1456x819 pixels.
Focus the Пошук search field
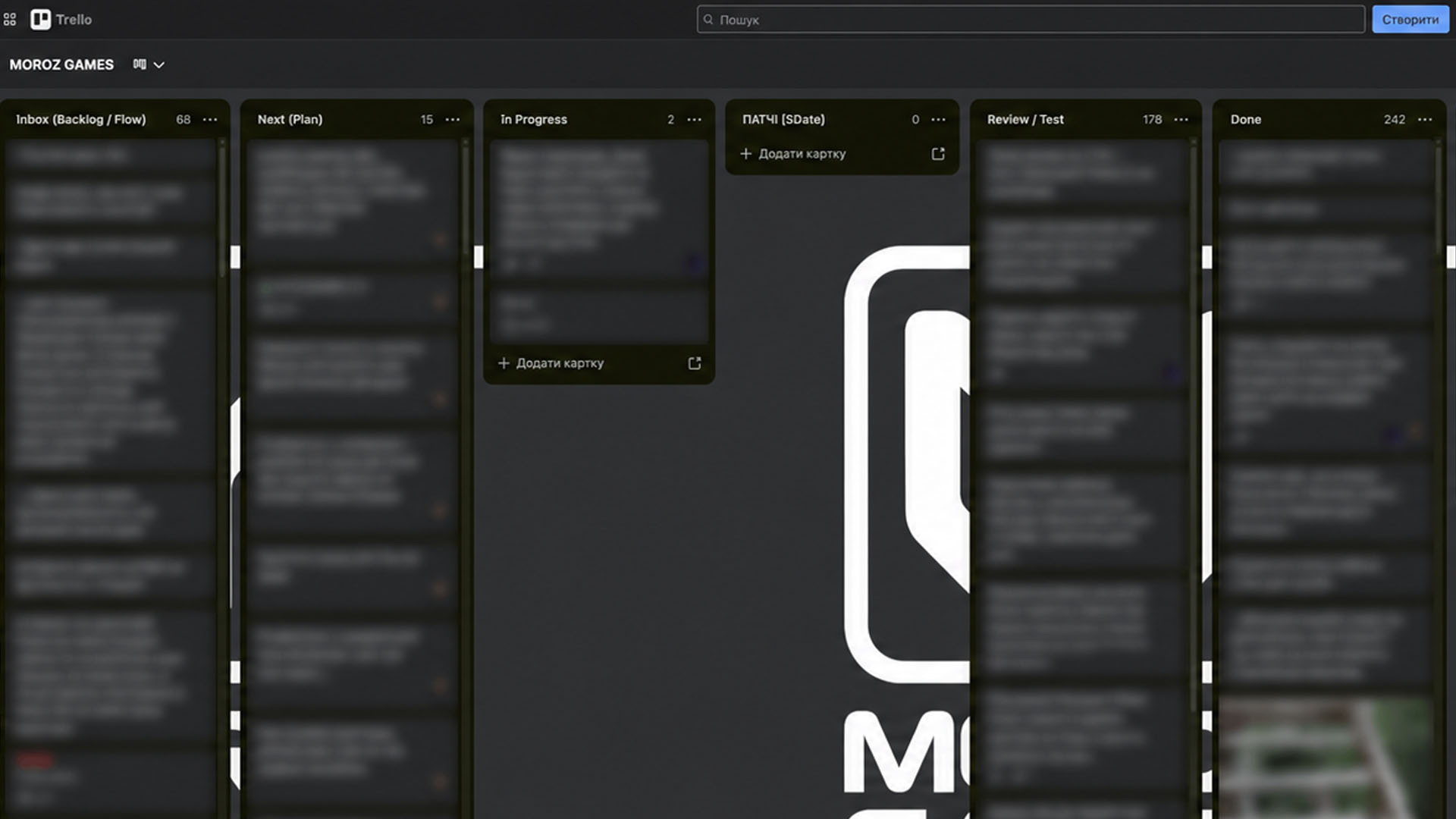pos(1031,20)
